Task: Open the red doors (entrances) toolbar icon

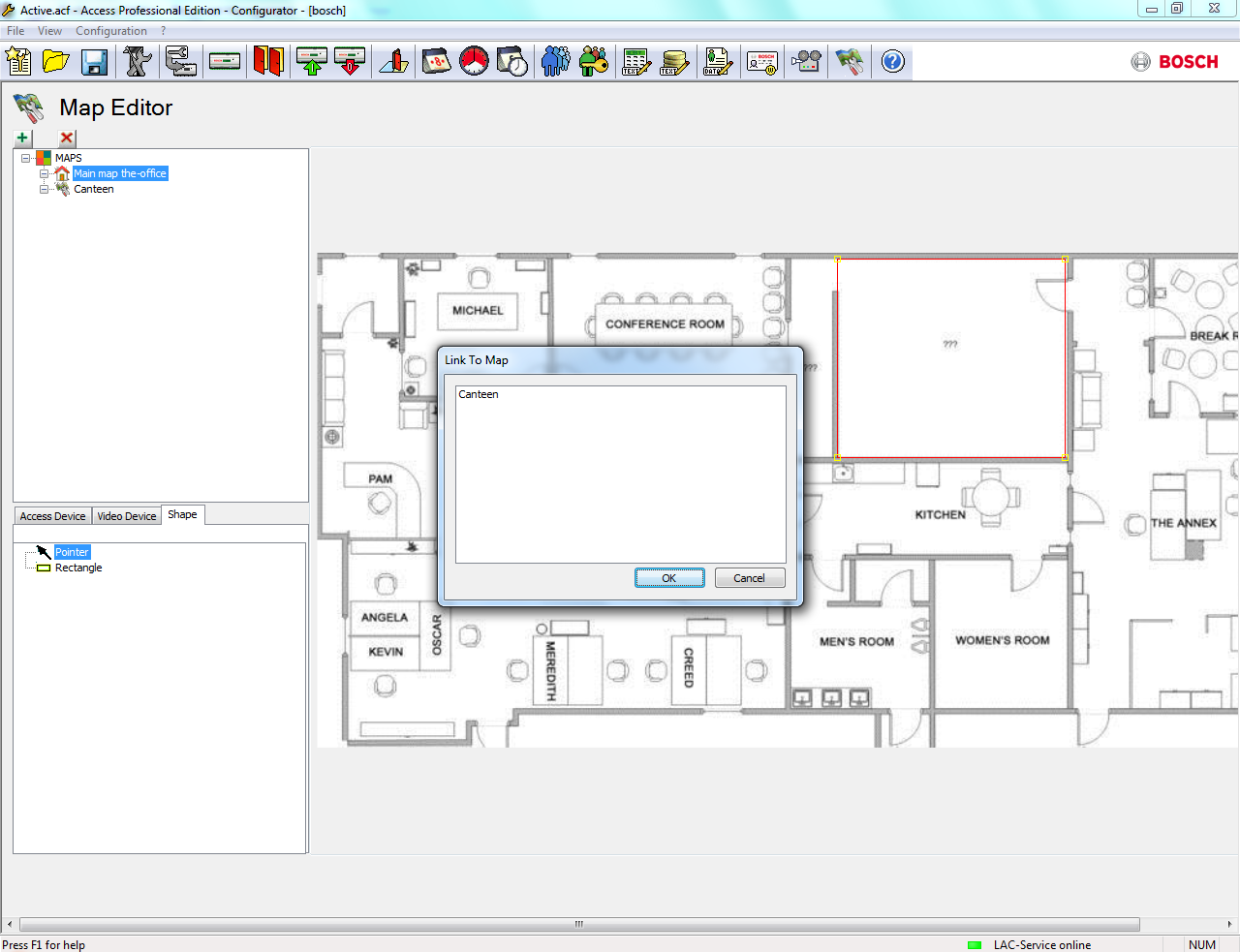Action: pos(268,61)
